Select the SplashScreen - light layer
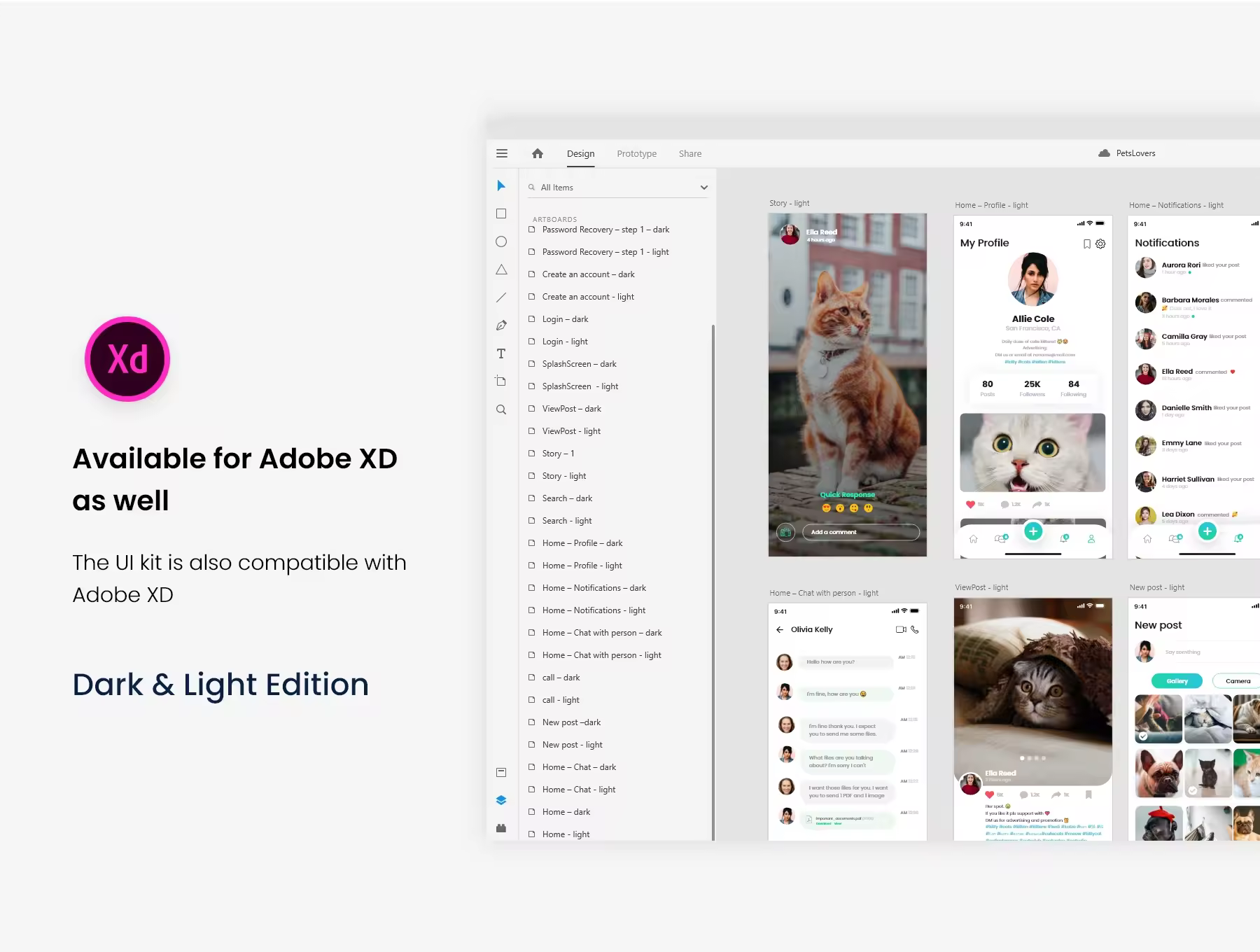This screenshot has height=952, width=1260. click(x=580, y=386)
